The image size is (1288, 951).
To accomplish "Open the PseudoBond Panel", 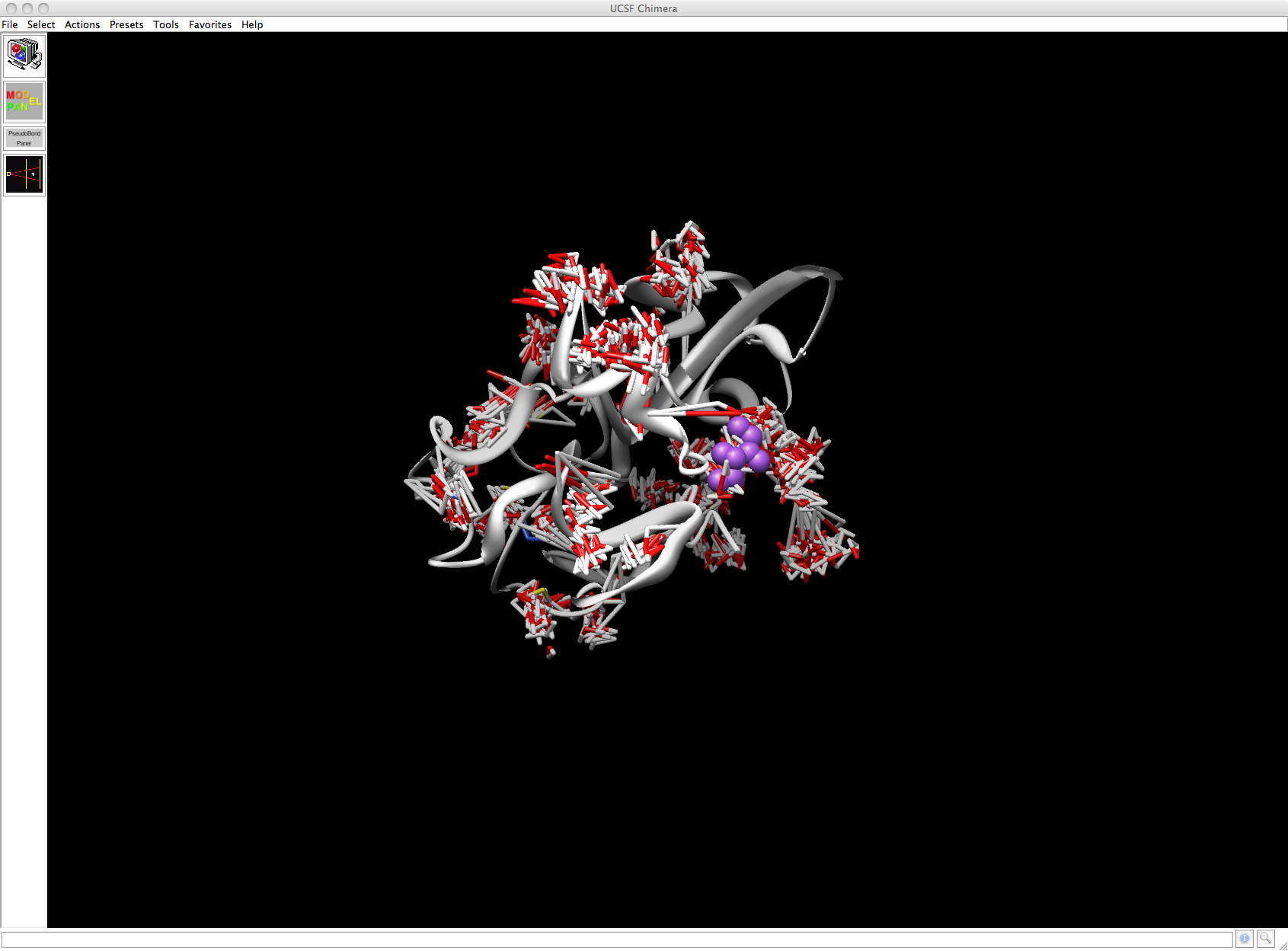I will click(x=24, y=139).
